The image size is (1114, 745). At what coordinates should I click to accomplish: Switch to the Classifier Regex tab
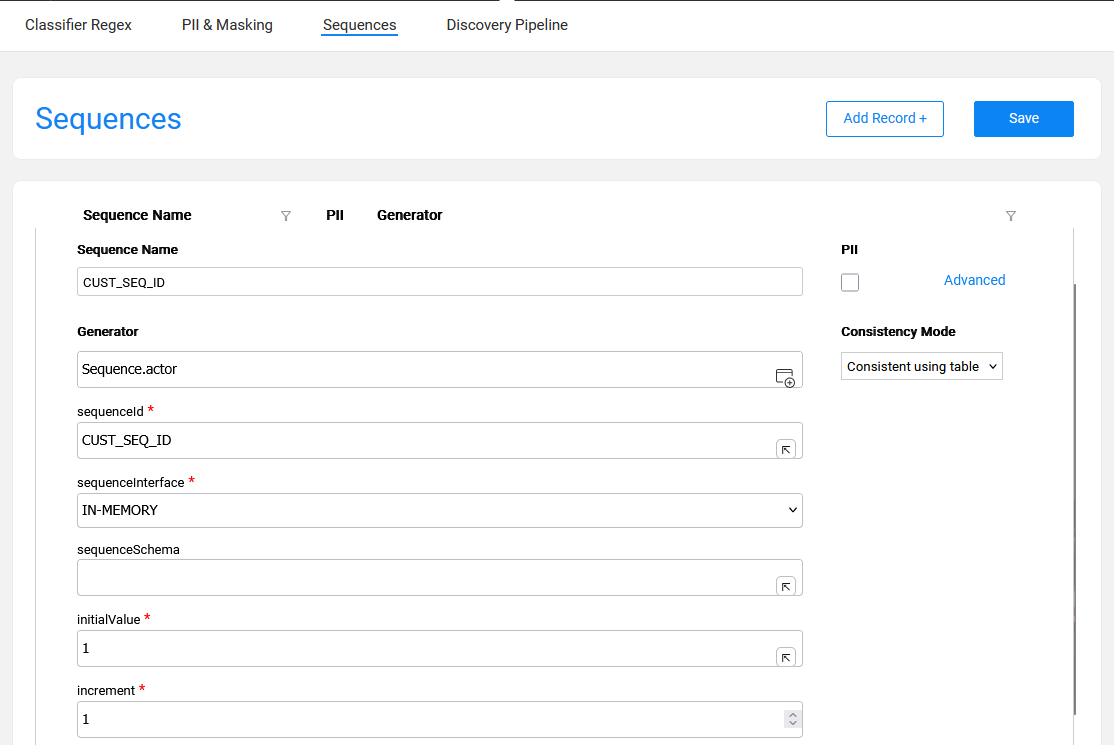pyautogui.click(x=78, y=25)
